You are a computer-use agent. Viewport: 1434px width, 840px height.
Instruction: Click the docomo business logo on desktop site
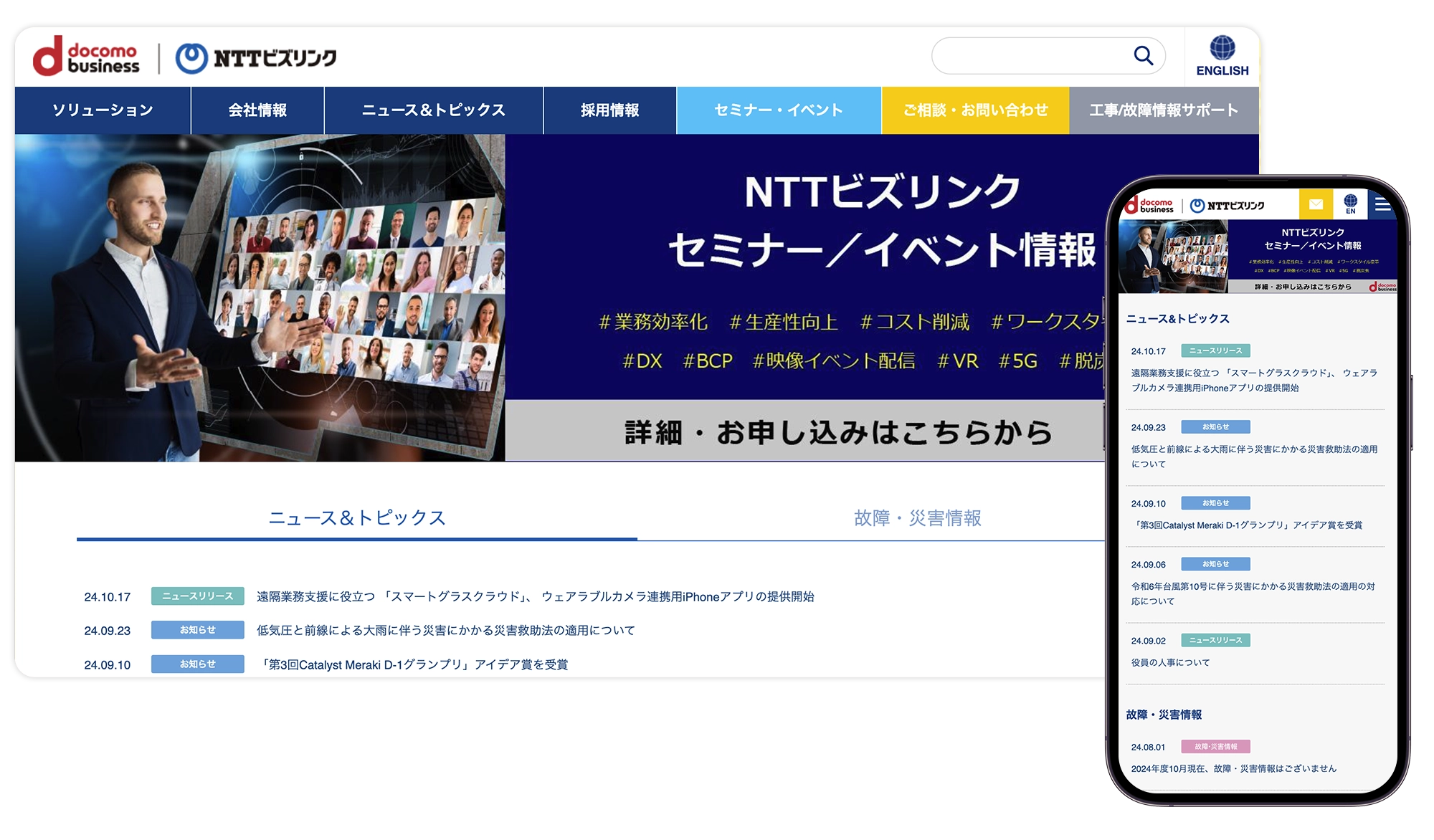click(x=86, y=57)
